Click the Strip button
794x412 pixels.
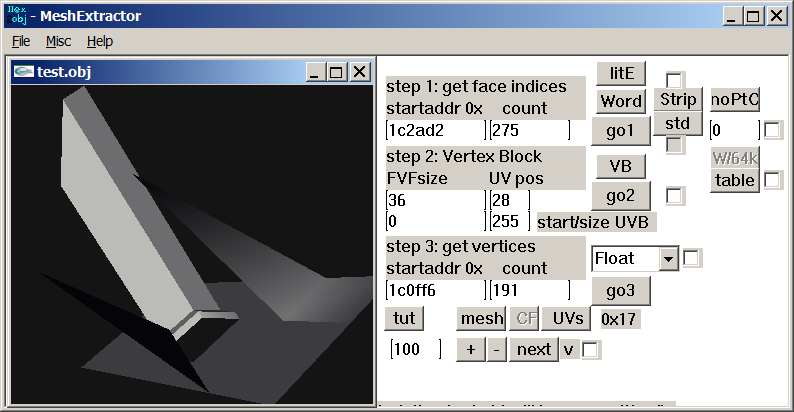(x=678, y=99)
